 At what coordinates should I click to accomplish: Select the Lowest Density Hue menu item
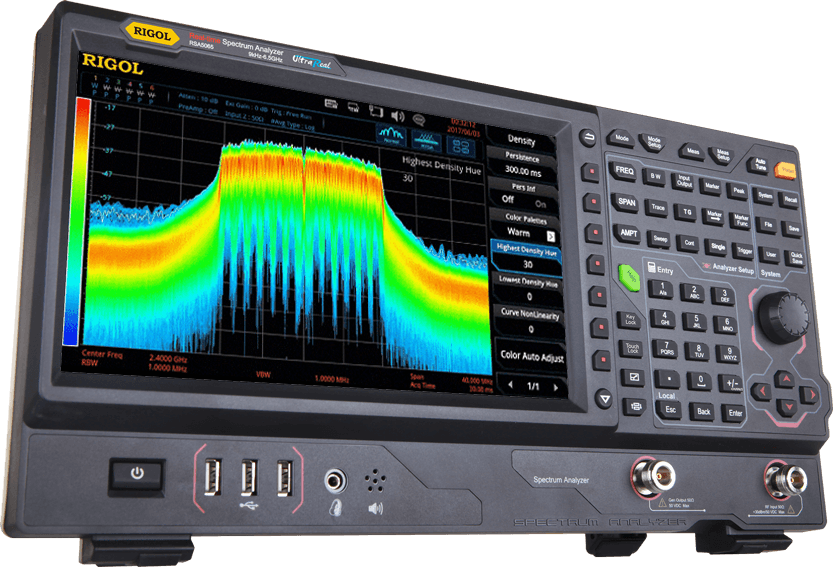(x=529, y=290)
